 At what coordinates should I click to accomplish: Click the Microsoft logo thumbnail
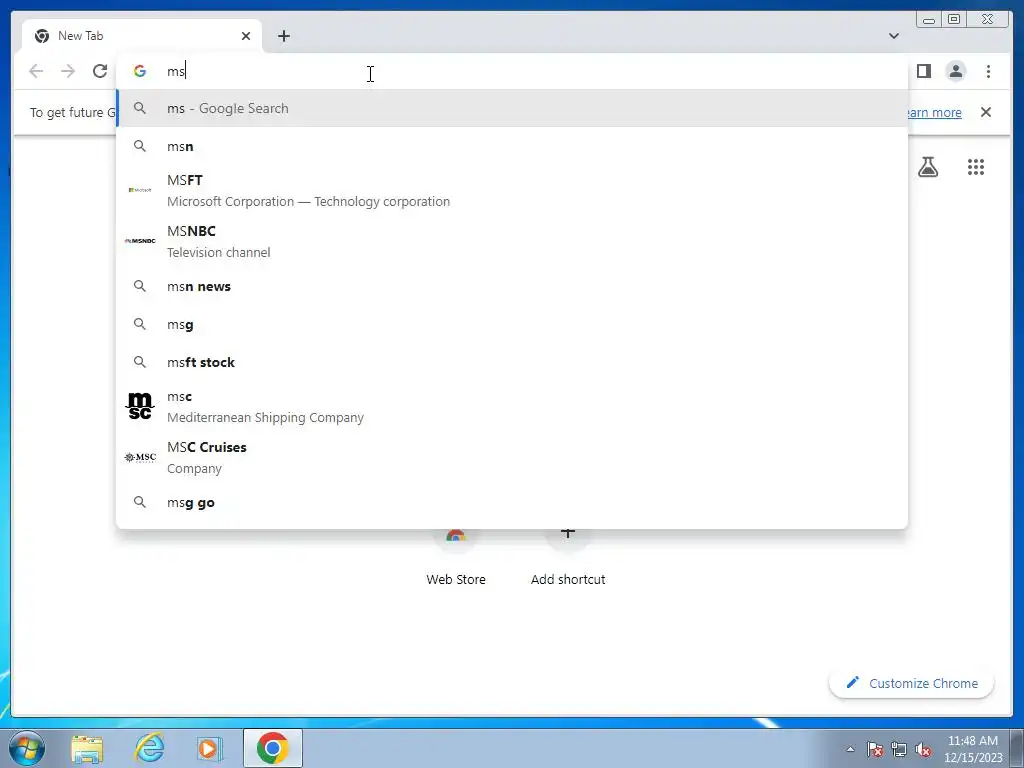coord(140,190)
